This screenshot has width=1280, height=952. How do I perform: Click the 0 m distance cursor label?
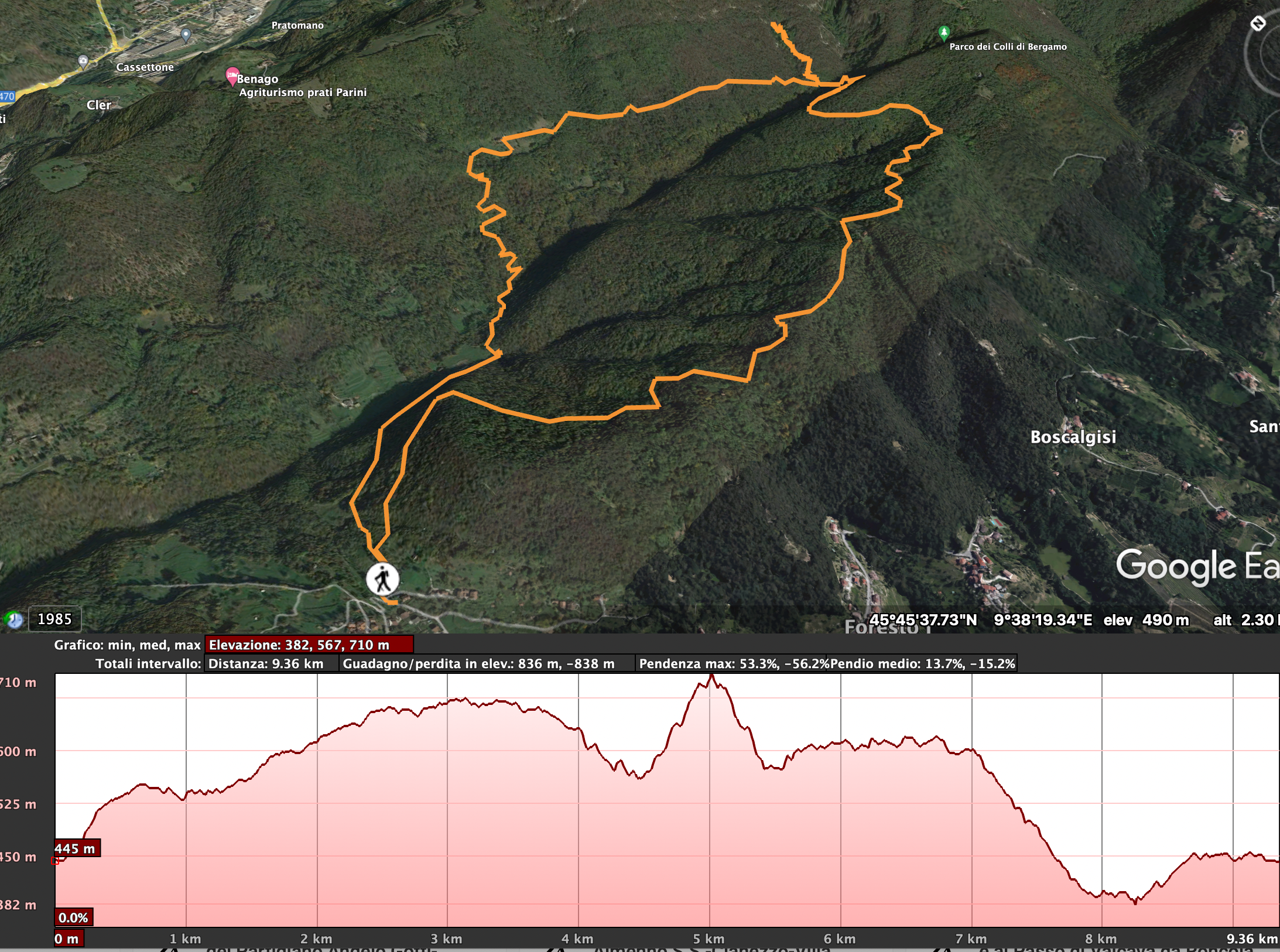tap(68, 939)
